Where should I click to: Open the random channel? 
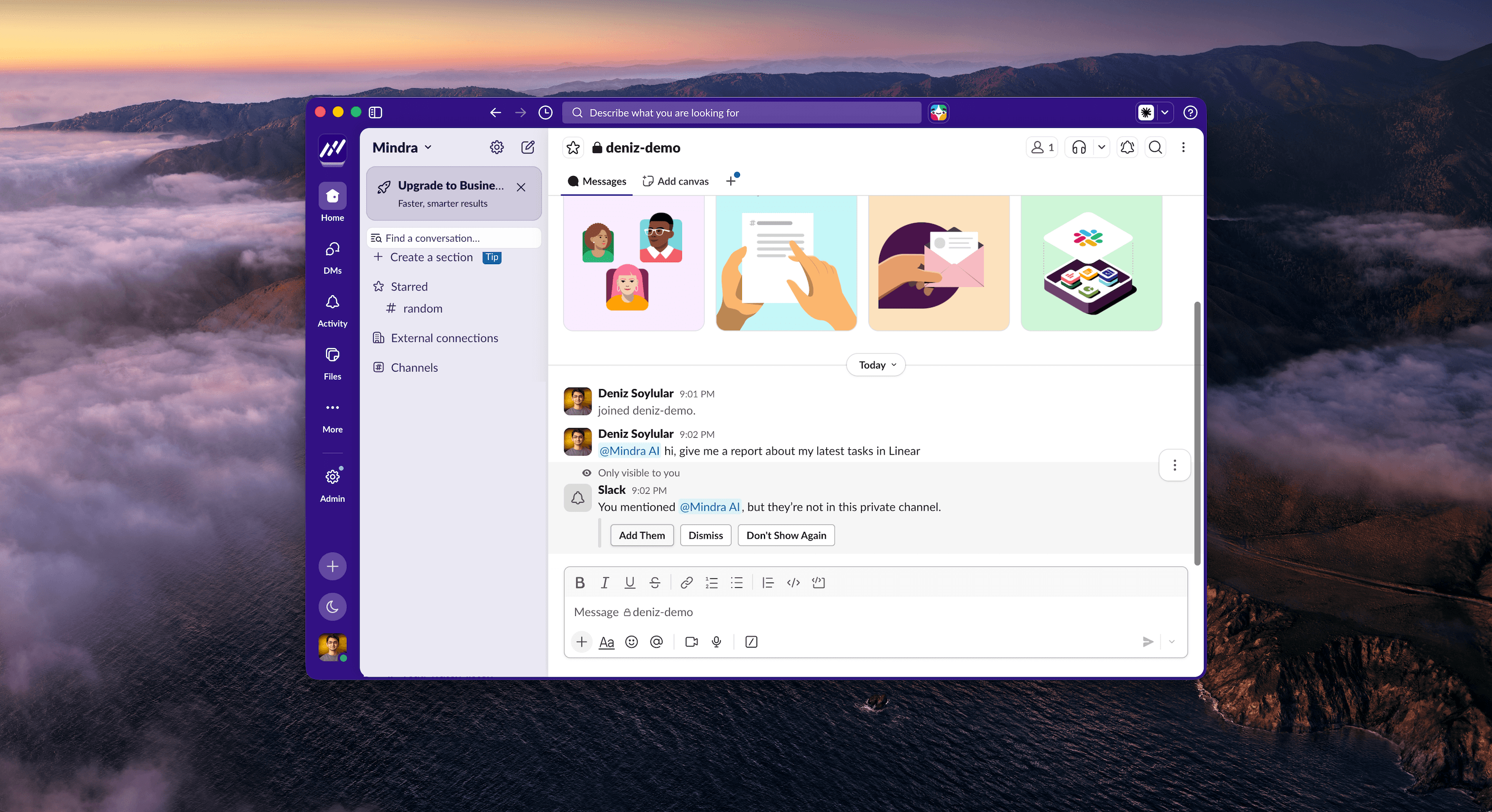422,309
